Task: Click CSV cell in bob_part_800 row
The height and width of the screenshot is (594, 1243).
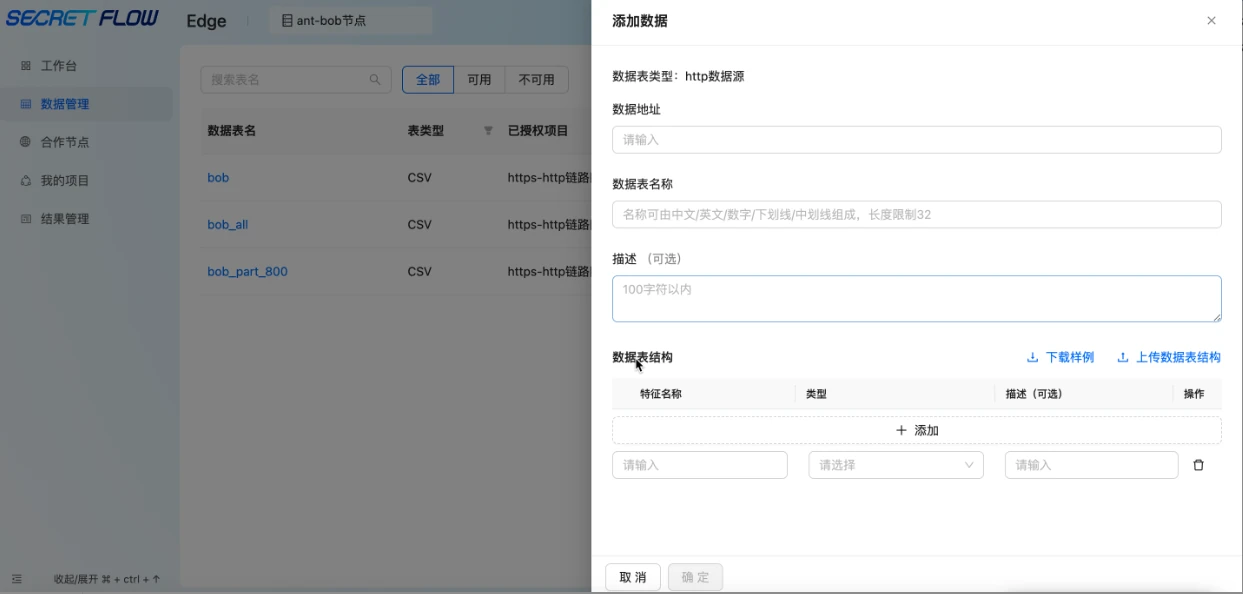Action: click(x=420, y=272)
